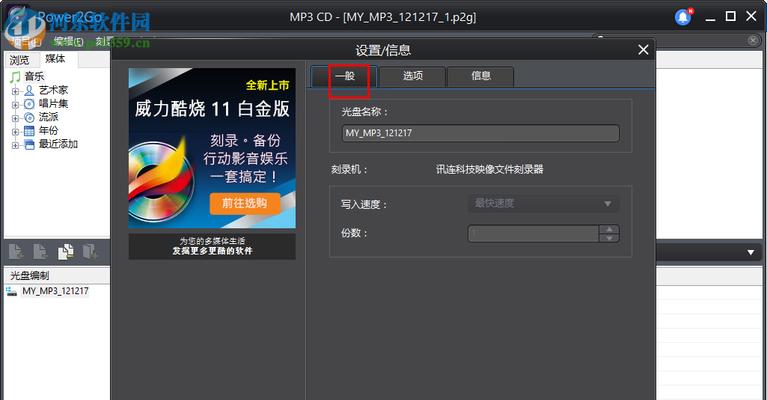Screen dimensions: 767x400
Task: Switch to the 一般 tab
Action: tap(344, 76)
